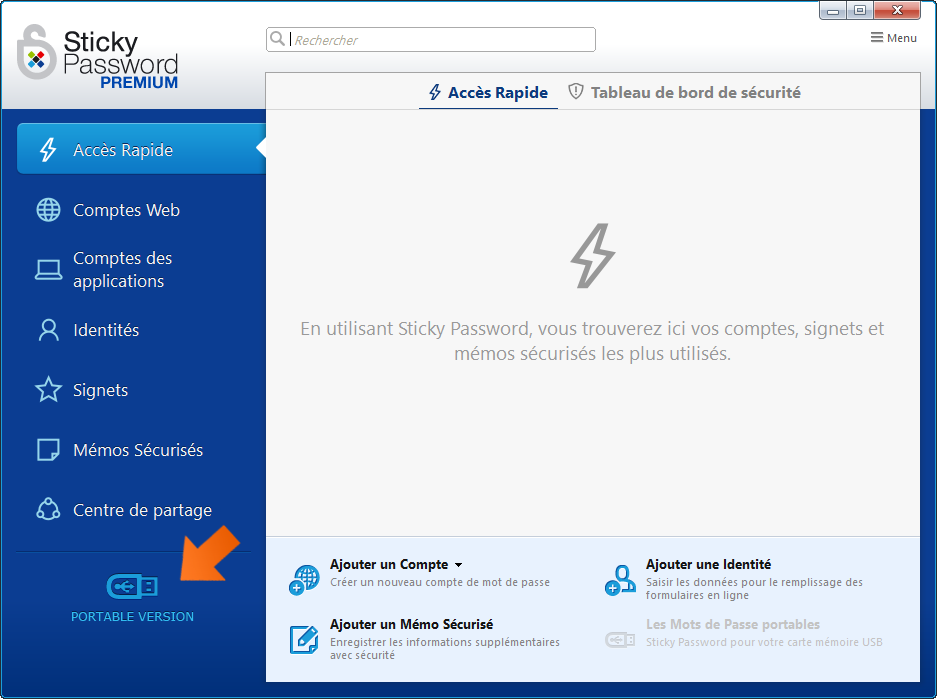Click 'Sticky Password pour votre carte mémoire USB'
This screenshot has width=937, height=699.
pos(764,642)
